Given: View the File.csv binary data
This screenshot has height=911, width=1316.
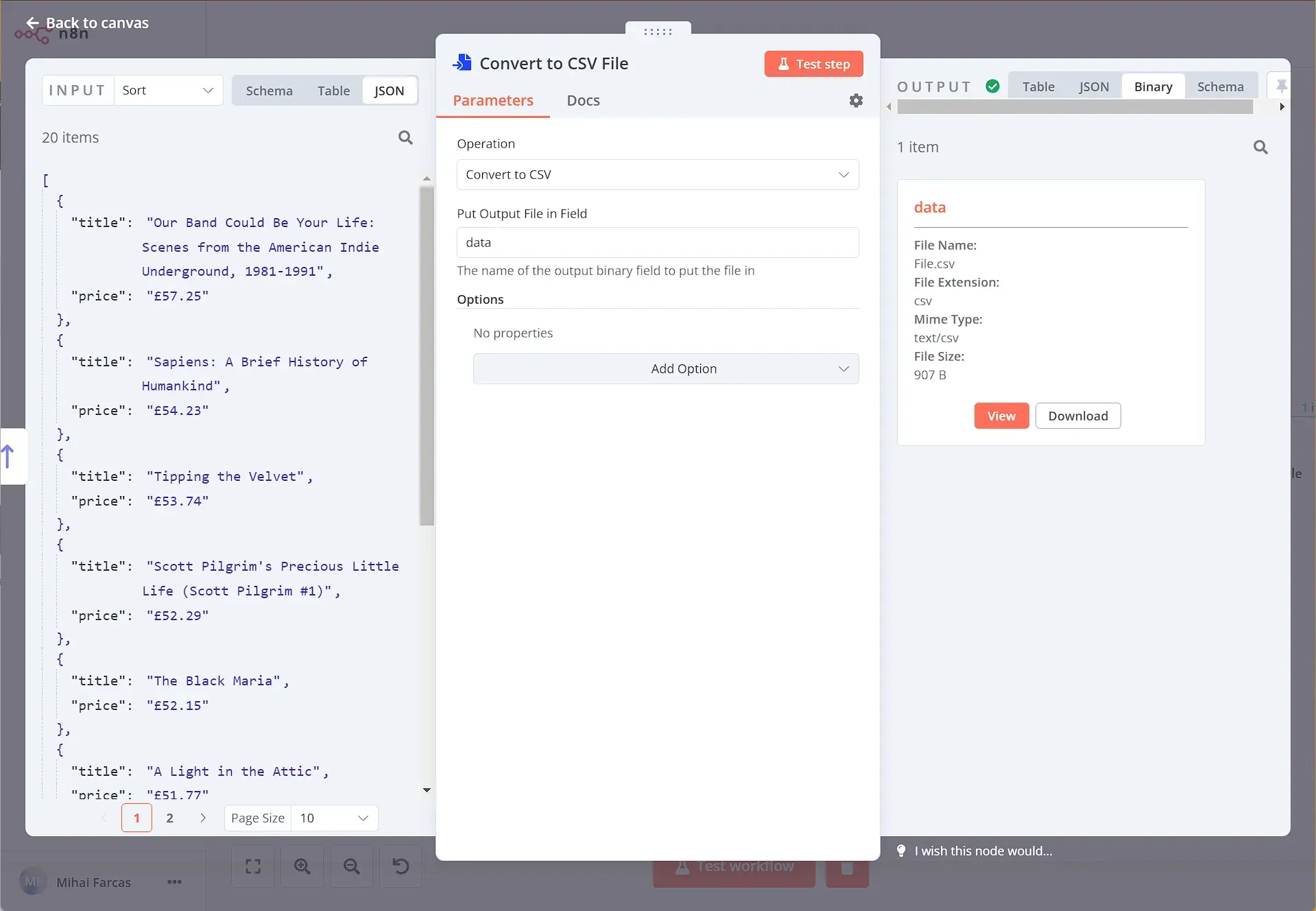Looking at the screenshot, I should (1001, 416).
